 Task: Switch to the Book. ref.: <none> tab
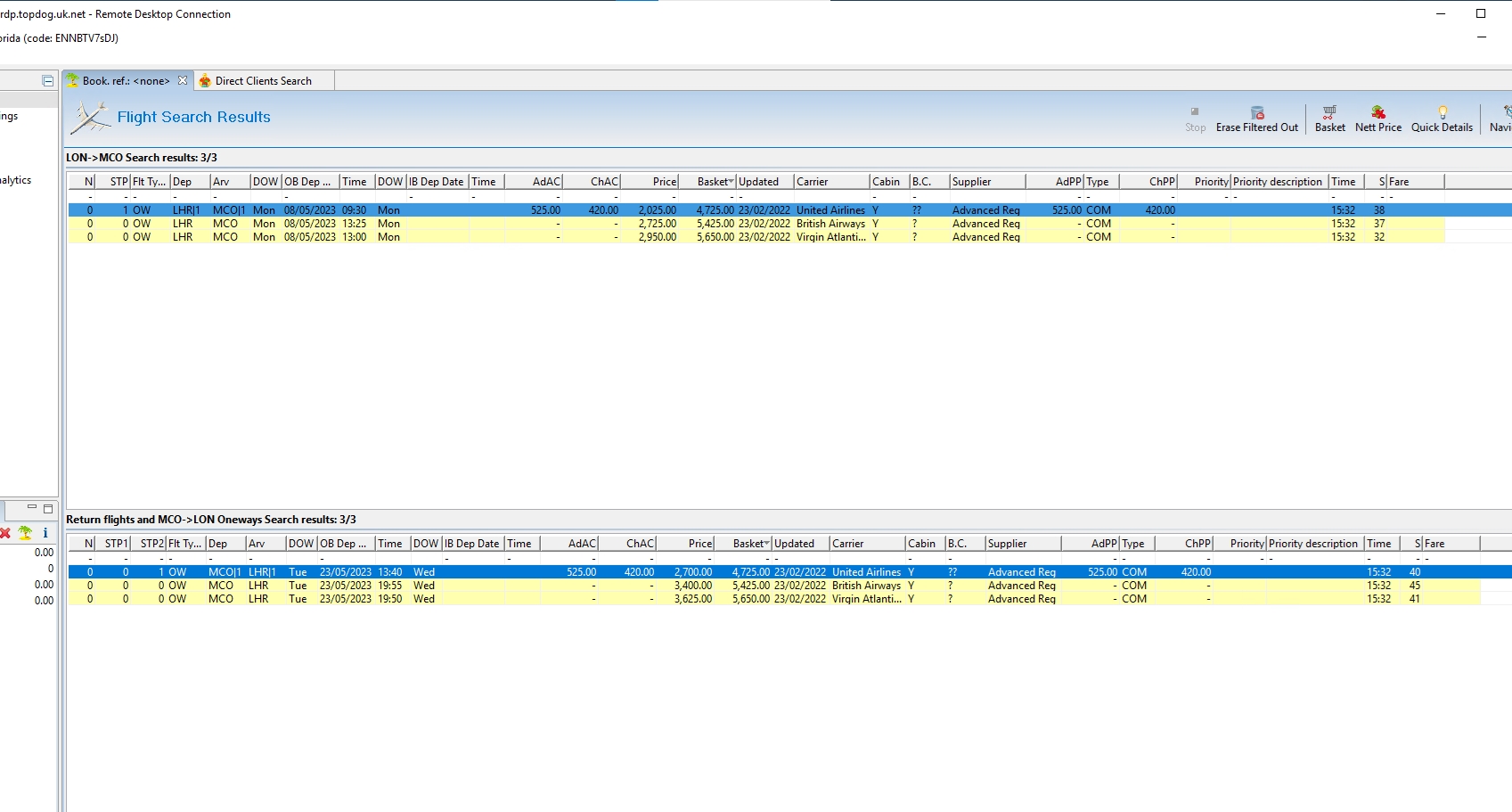(126, 81)
